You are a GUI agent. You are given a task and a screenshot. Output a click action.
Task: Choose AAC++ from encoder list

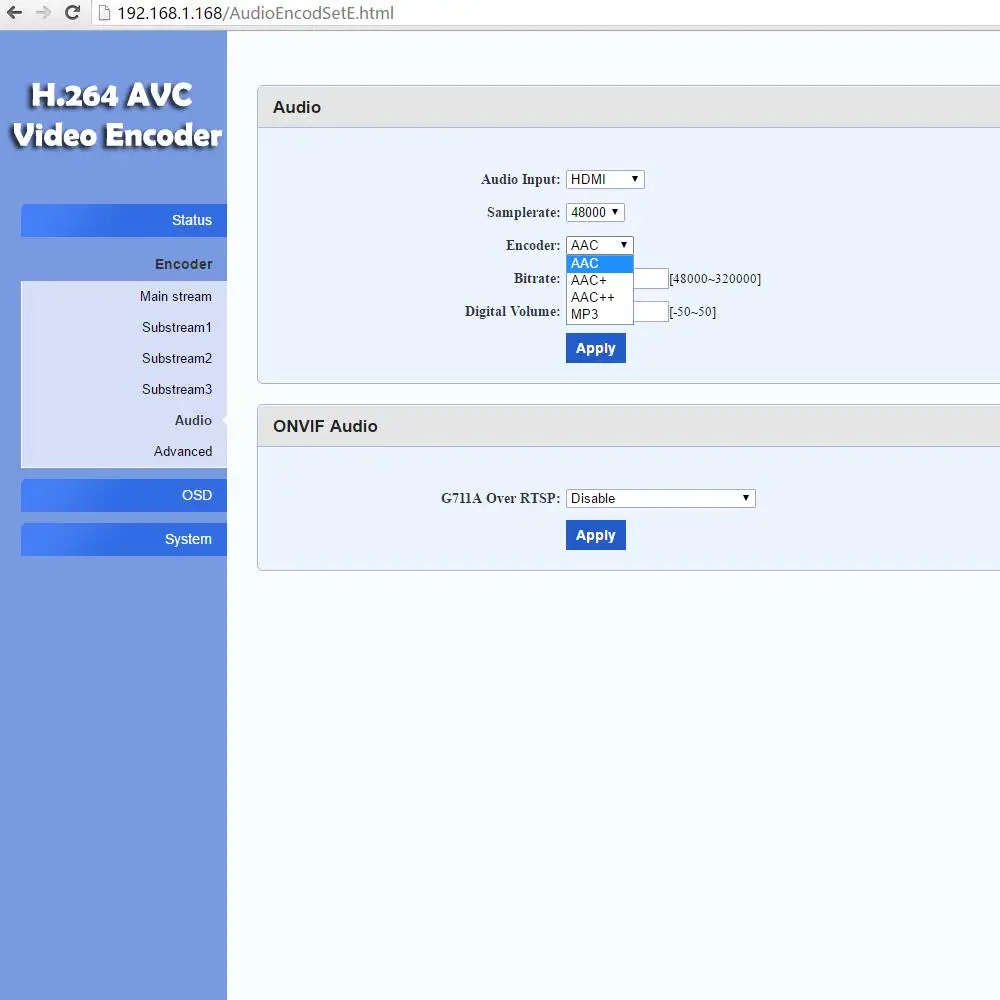pyautogui.click(x=599, y=297)
